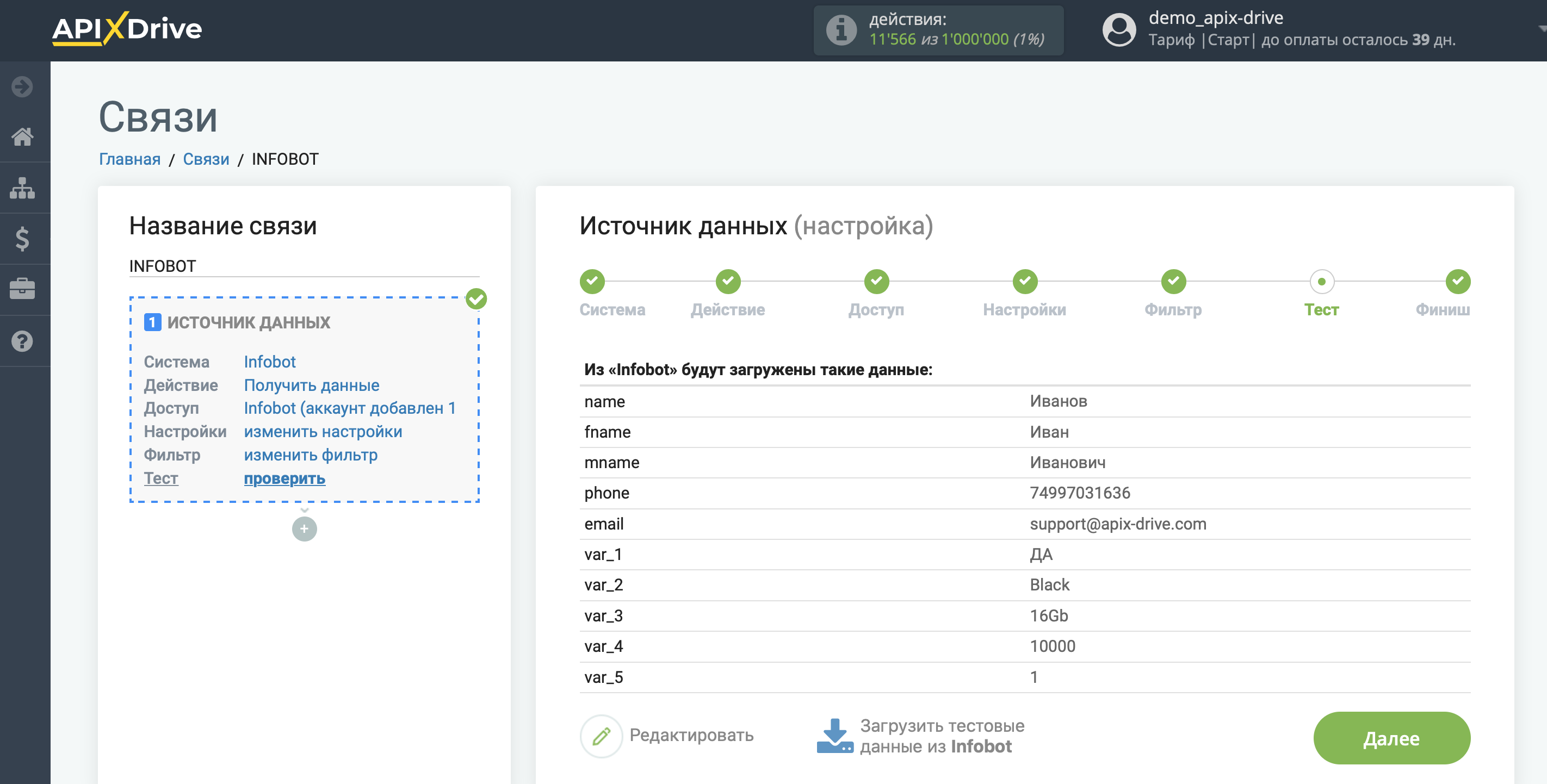Viewport: 1547px width, 784px height.
Task: Go to the Настройки step
Action: pos(1025,282)
